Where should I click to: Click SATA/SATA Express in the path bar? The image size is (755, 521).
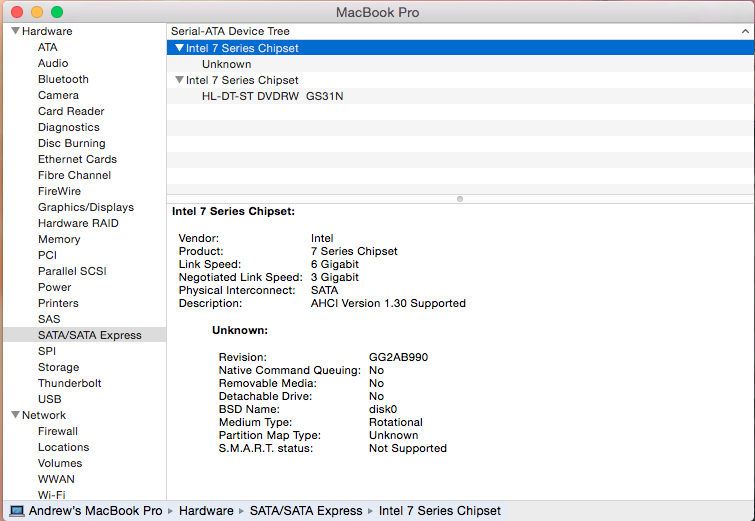click(x=306, y=511)
